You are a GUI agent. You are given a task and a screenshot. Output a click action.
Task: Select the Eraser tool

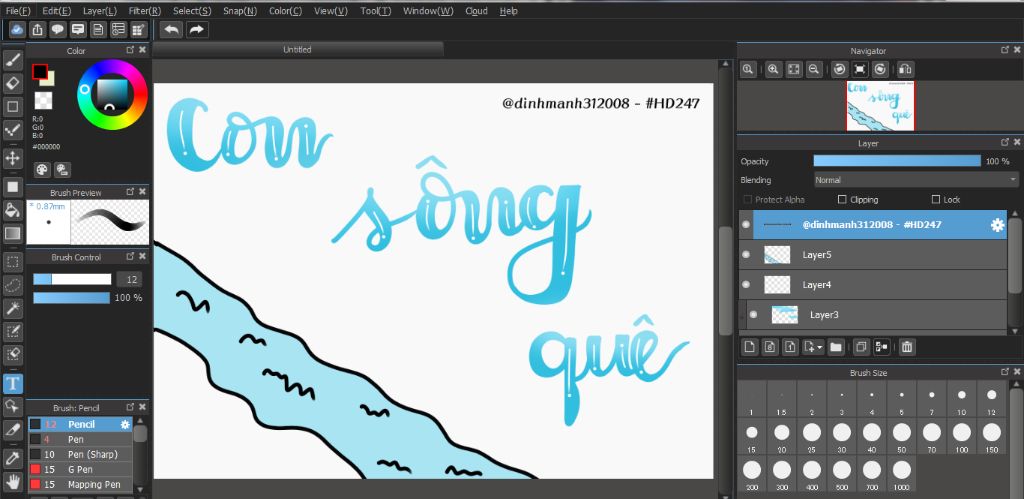tap(12, 83)
